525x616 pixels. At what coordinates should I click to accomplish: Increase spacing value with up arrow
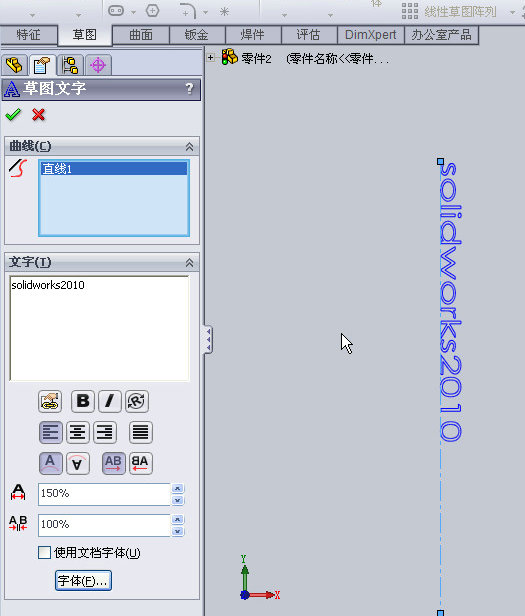[178, 519]
